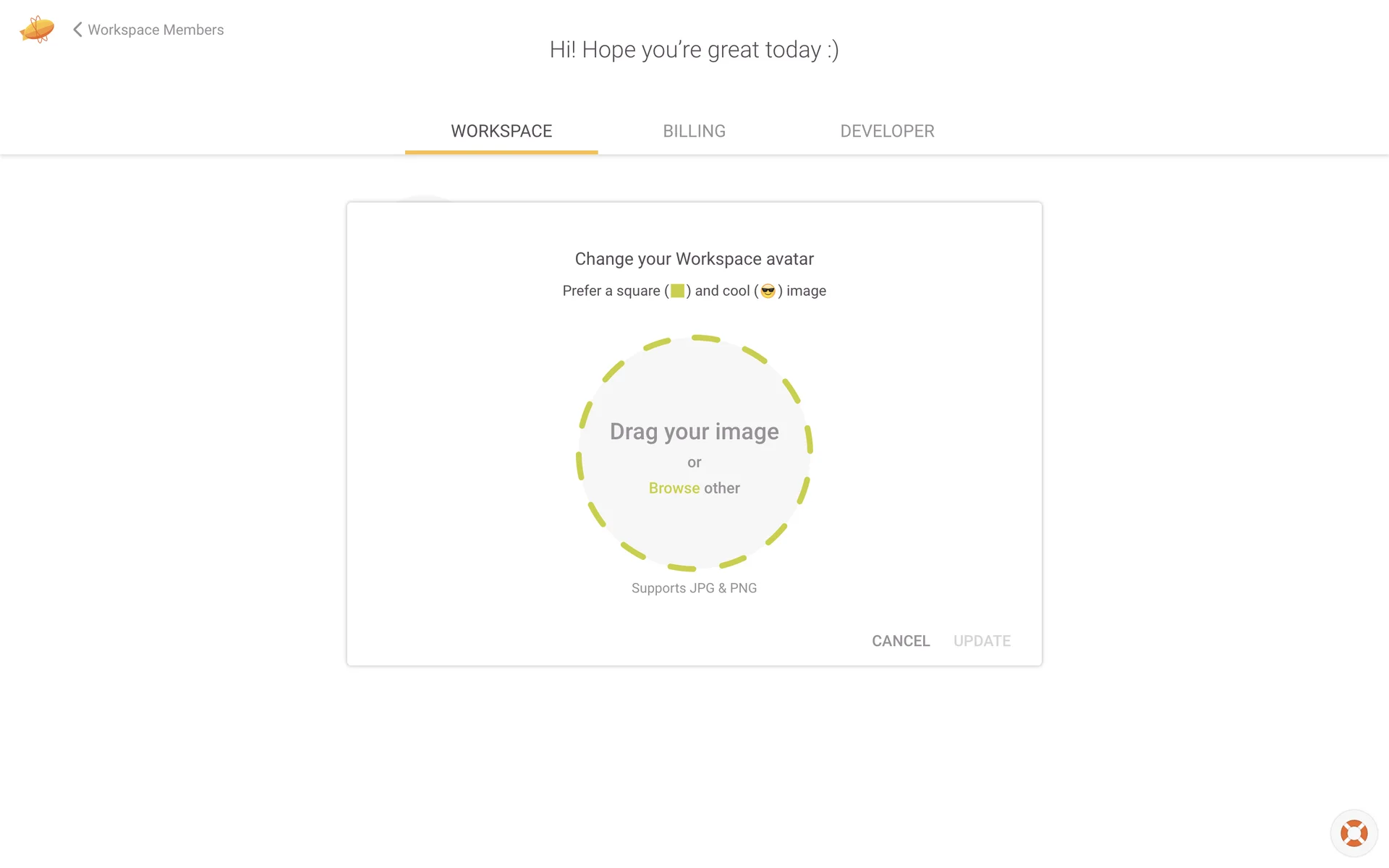
Task: Click the word "other" beside Browse
Action: pyautogui.click(x=722, y=488)
